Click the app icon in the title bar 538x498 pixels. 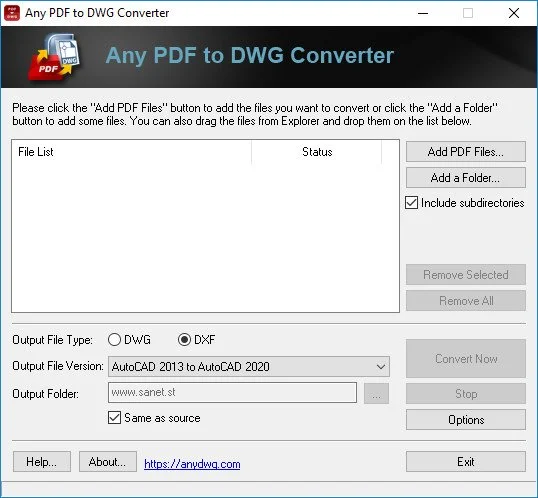12,13
